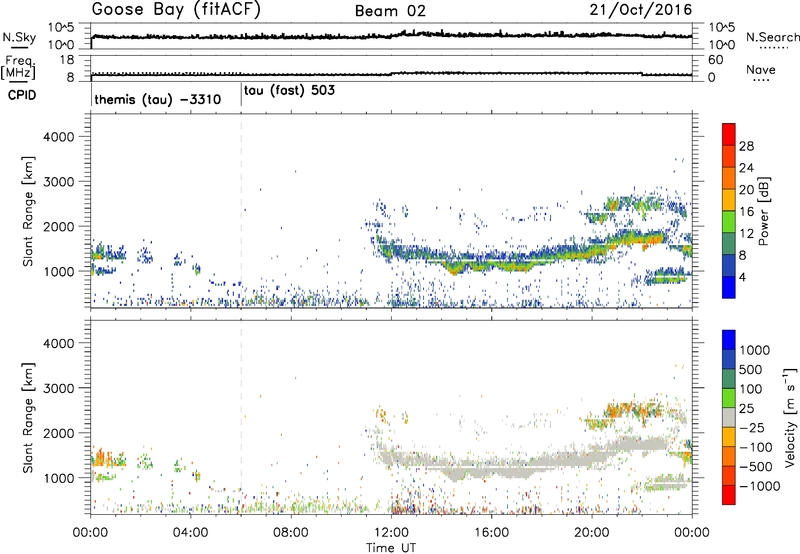Click the "themis (tau) -3310" CPID text
This screenshot has height=554, width=800.
(x=158, y=99)
